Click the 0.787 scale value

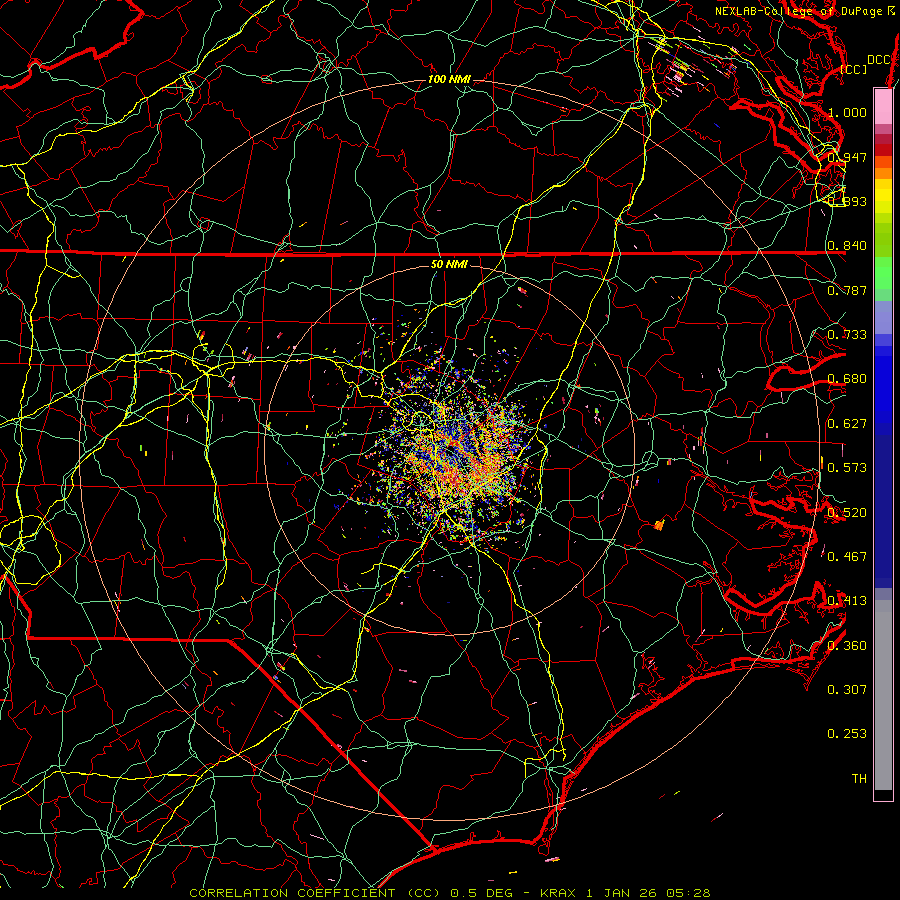point(847,290)
